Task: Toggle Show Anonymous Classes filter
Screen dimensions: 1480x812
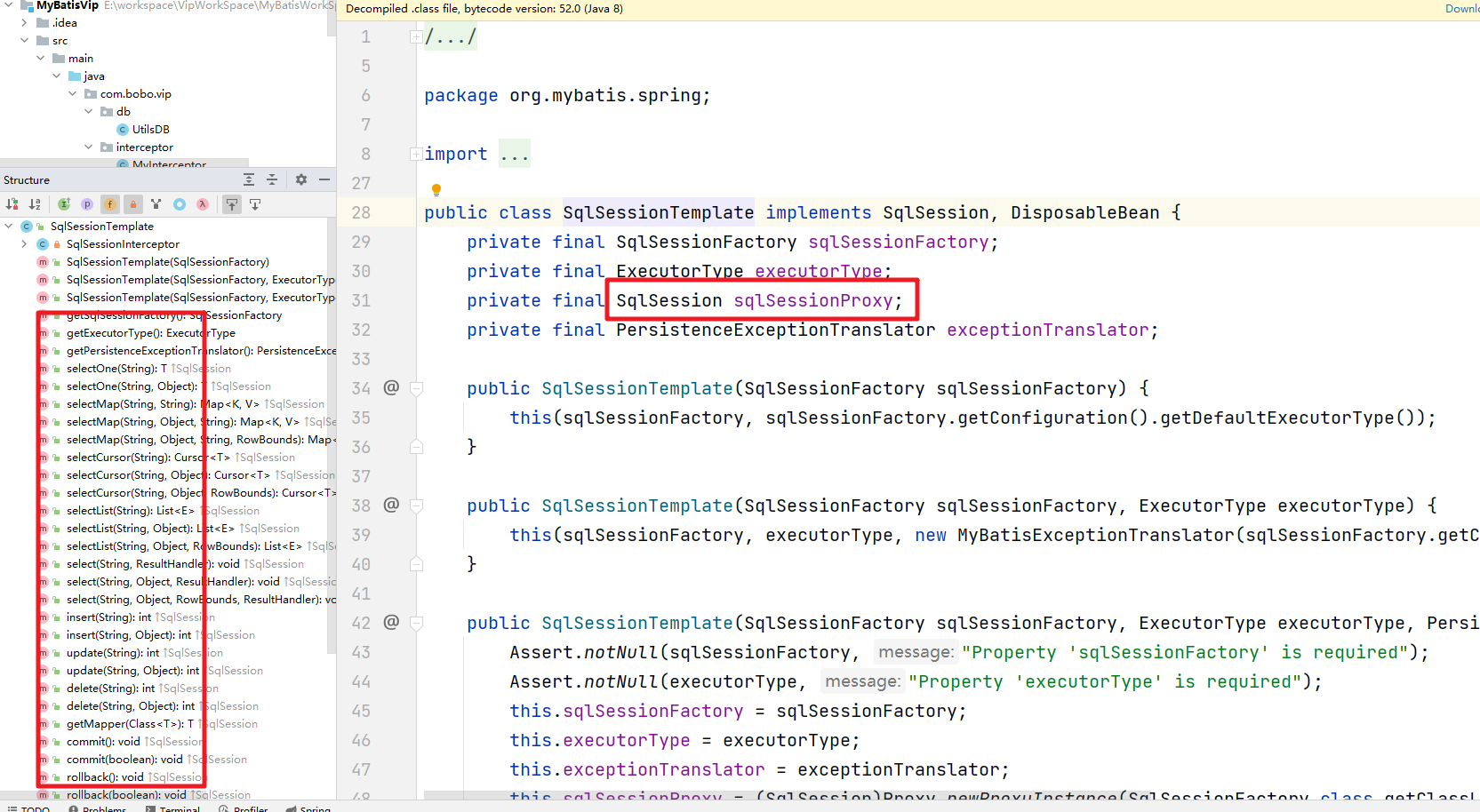Action: (x=180, y=204)
